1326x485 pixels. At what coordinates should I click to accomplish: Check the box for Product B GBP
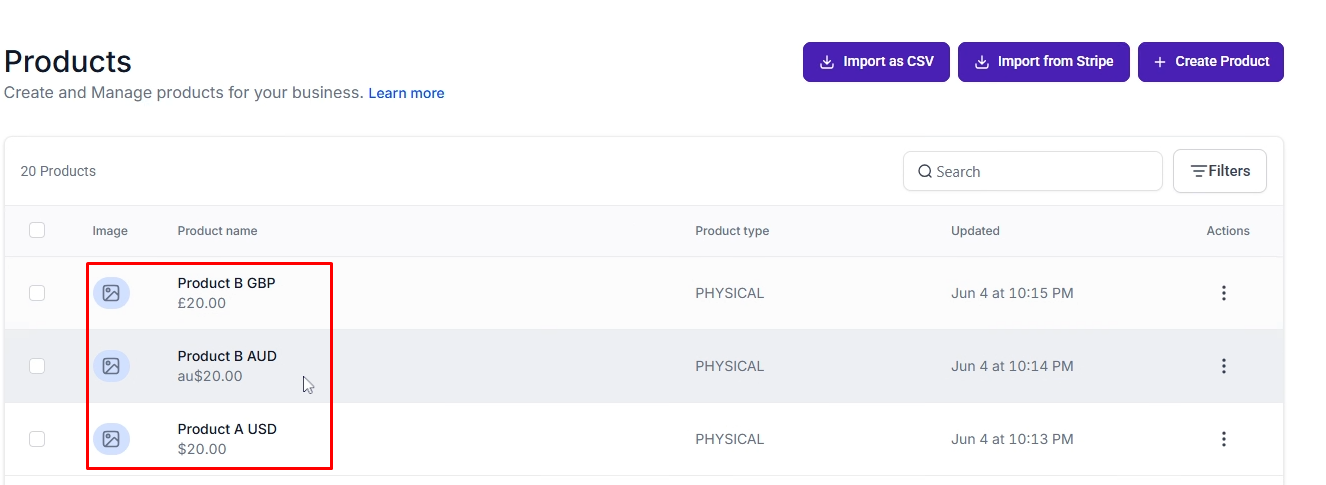click(37, 293)
